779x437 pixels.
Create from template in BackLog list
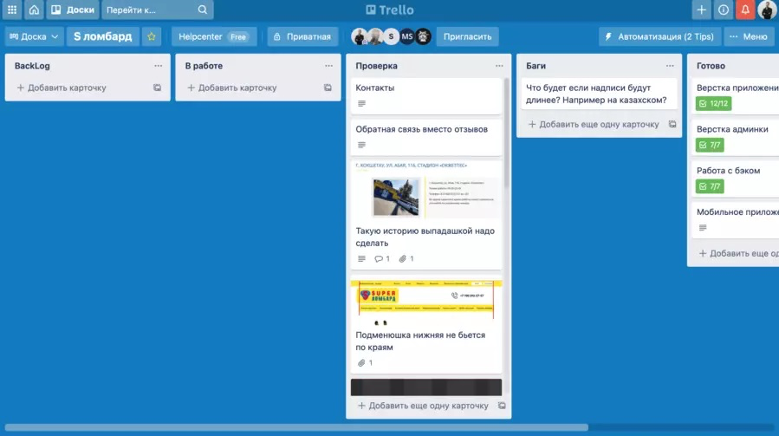tap(157, 88)
